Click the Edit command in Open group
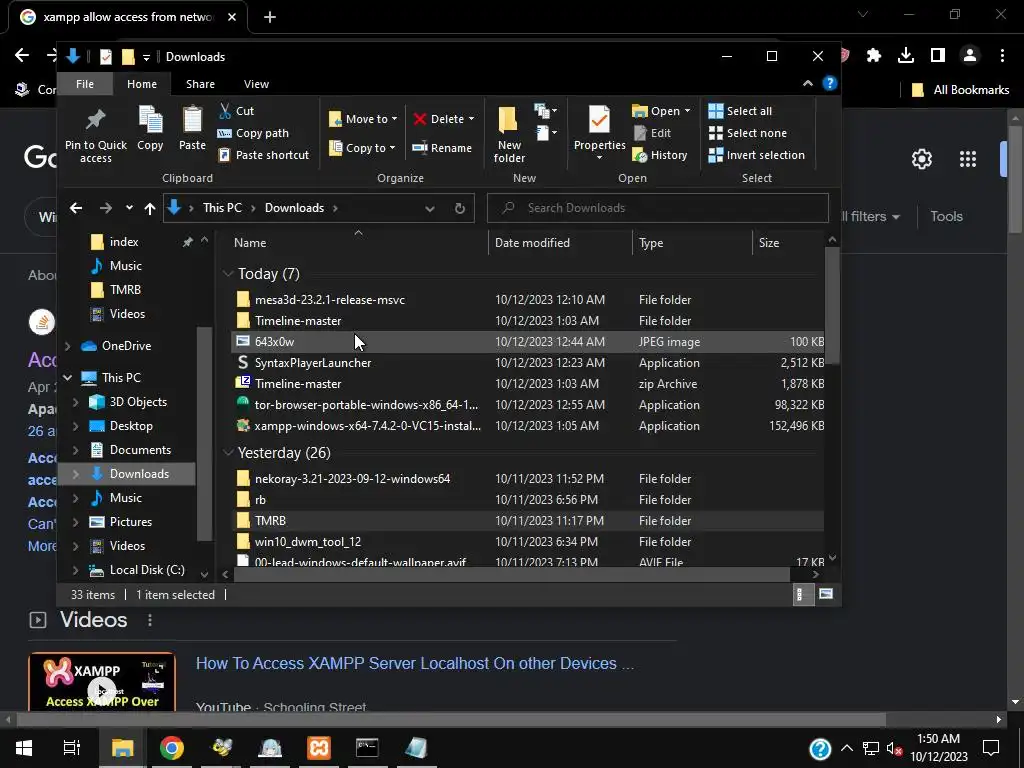This screenshot has width=1024, height=768. (652, 133)
